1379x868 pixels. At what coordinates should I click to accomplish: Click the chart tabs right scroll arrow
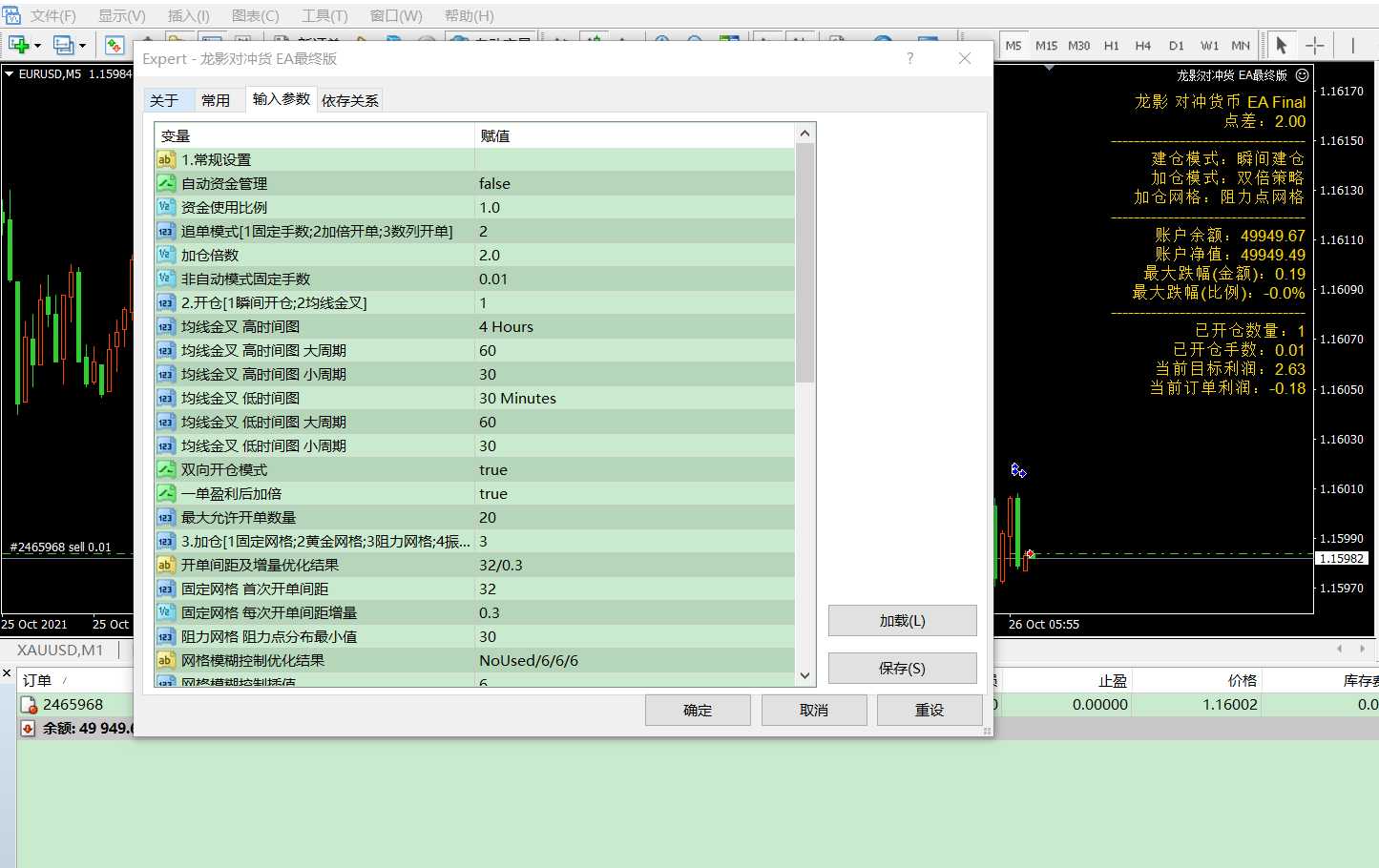coord(1362,649)
